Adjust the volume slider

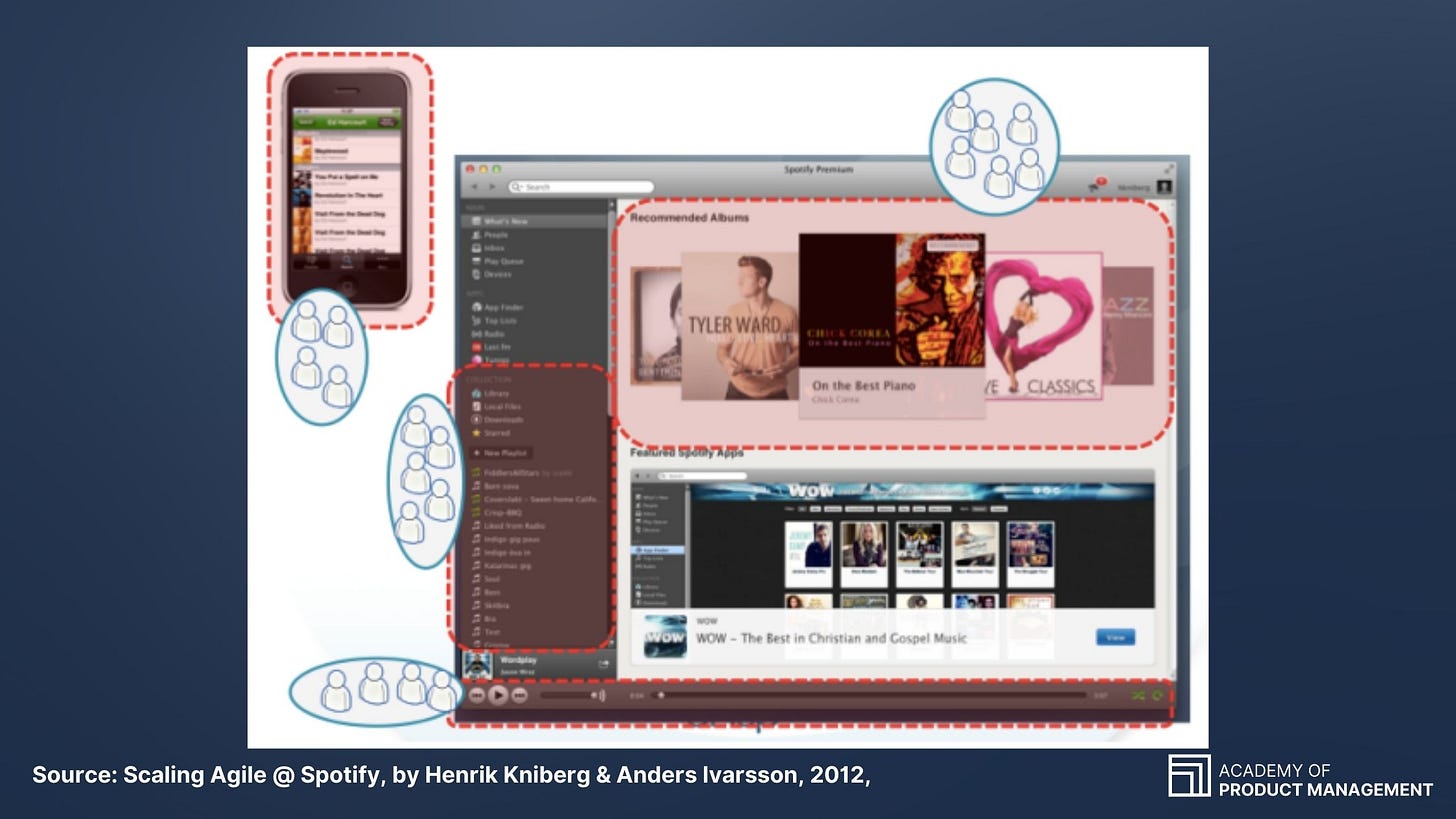coord(565,695)
